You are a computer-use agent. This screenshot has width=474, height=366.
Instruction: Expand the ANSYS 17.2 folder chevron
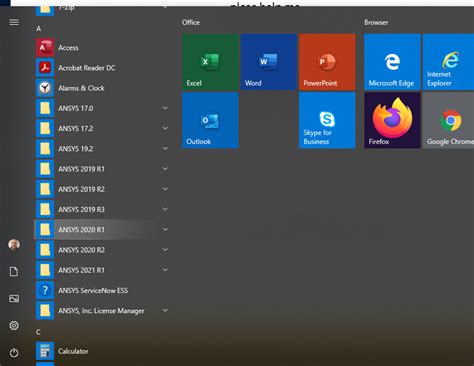coord(165,128)
